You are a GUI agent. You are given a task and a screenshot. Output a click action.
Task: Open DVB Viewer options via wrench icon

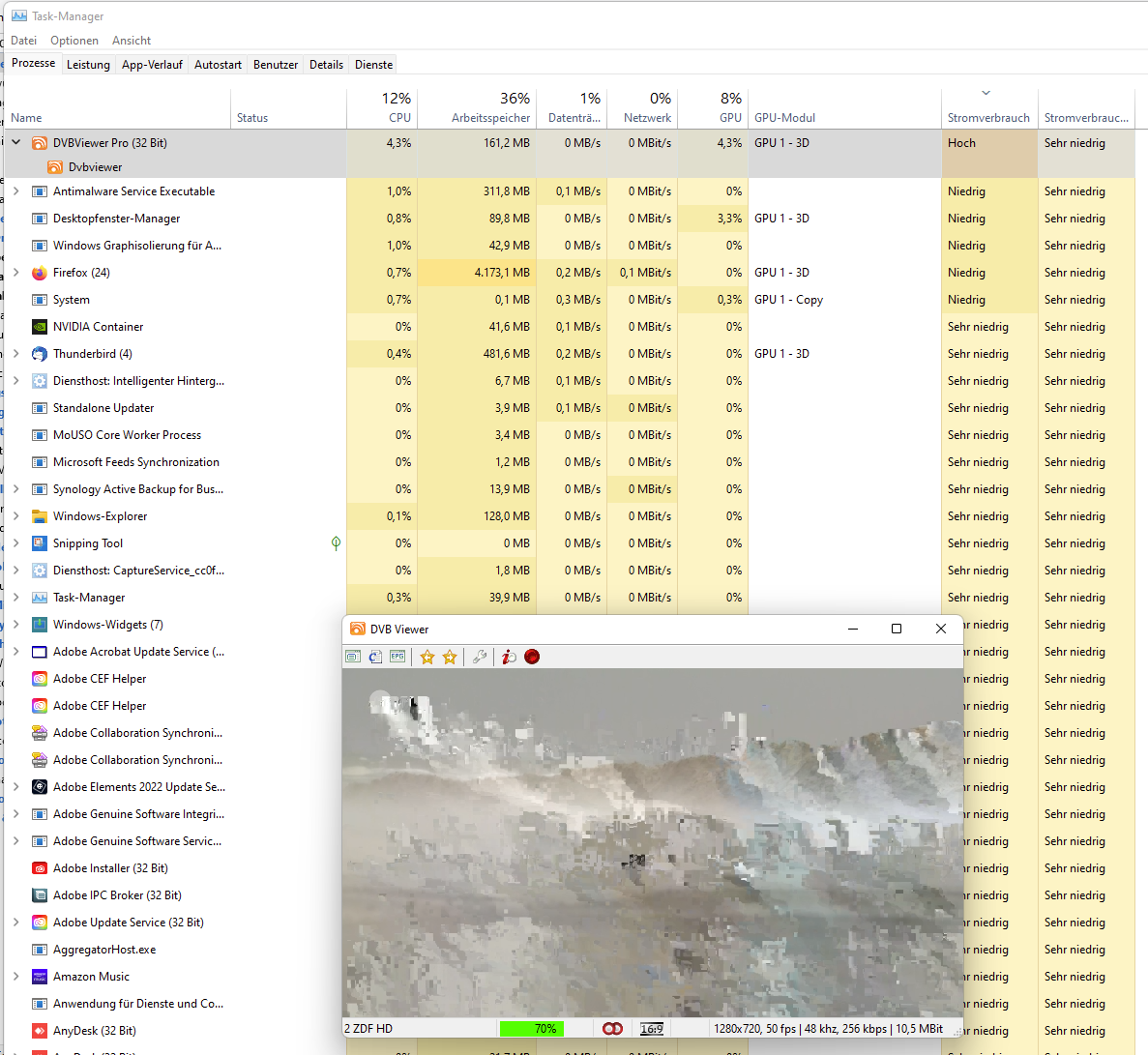coord(479,658)
